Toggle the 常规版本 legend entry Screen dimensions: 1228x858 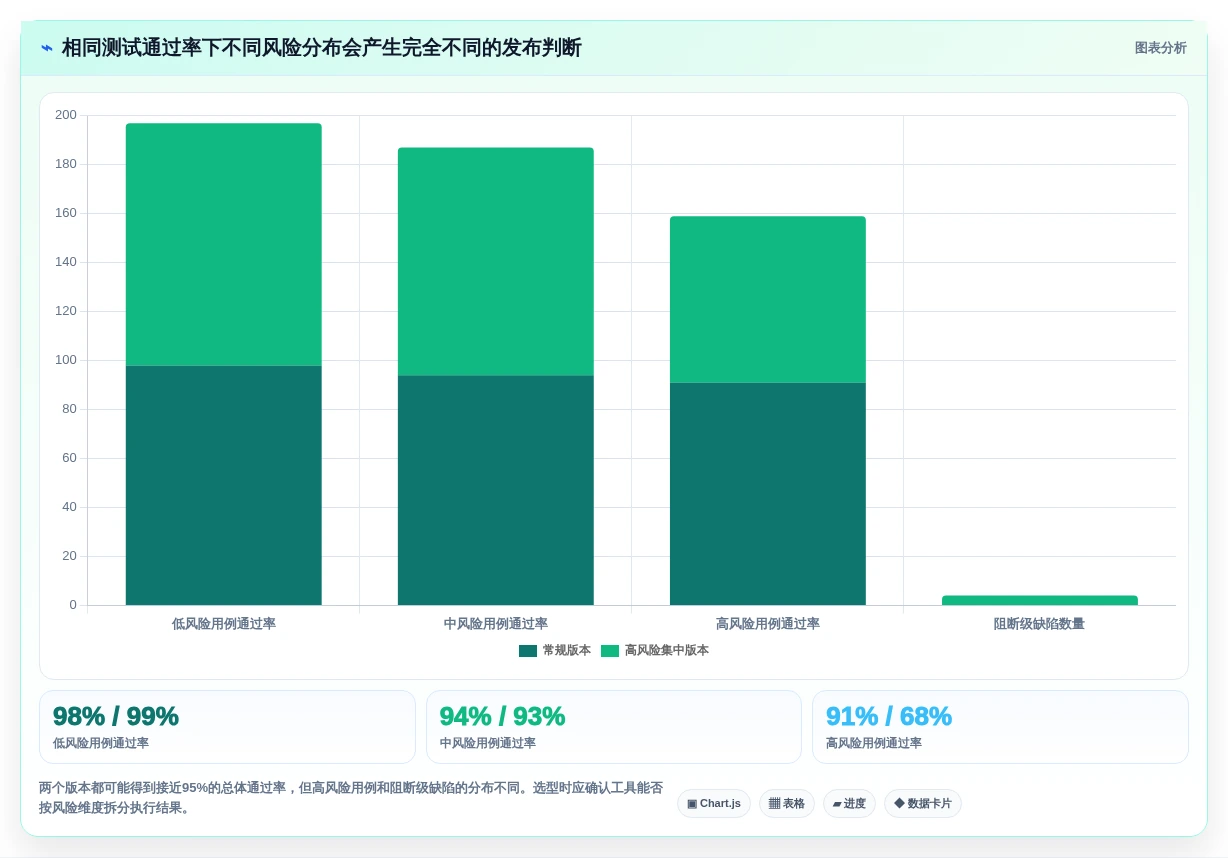point(555,650)
